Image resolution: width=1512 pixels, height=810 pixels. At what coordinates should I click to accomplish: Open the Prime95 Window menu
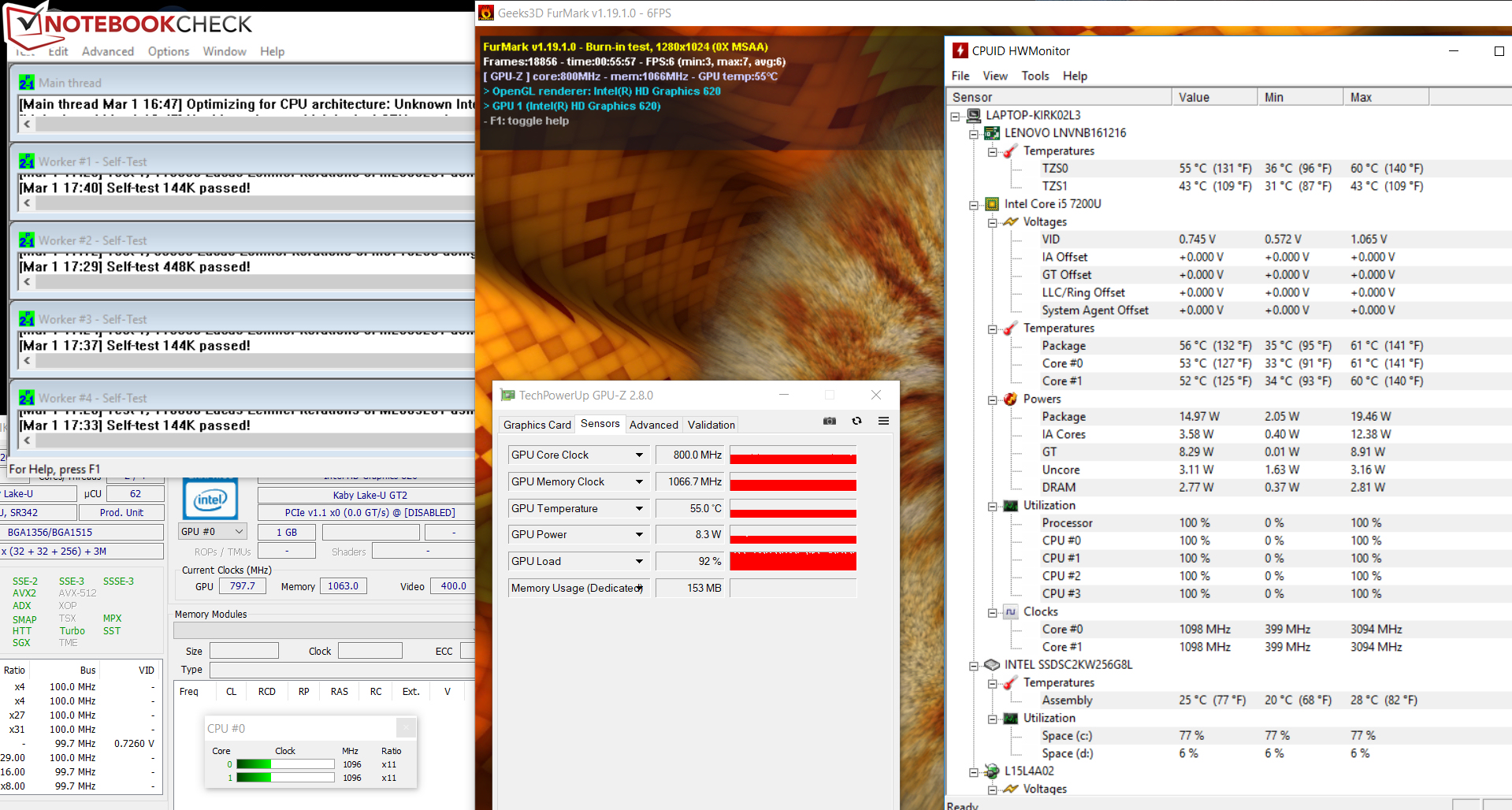click(225, 51)
